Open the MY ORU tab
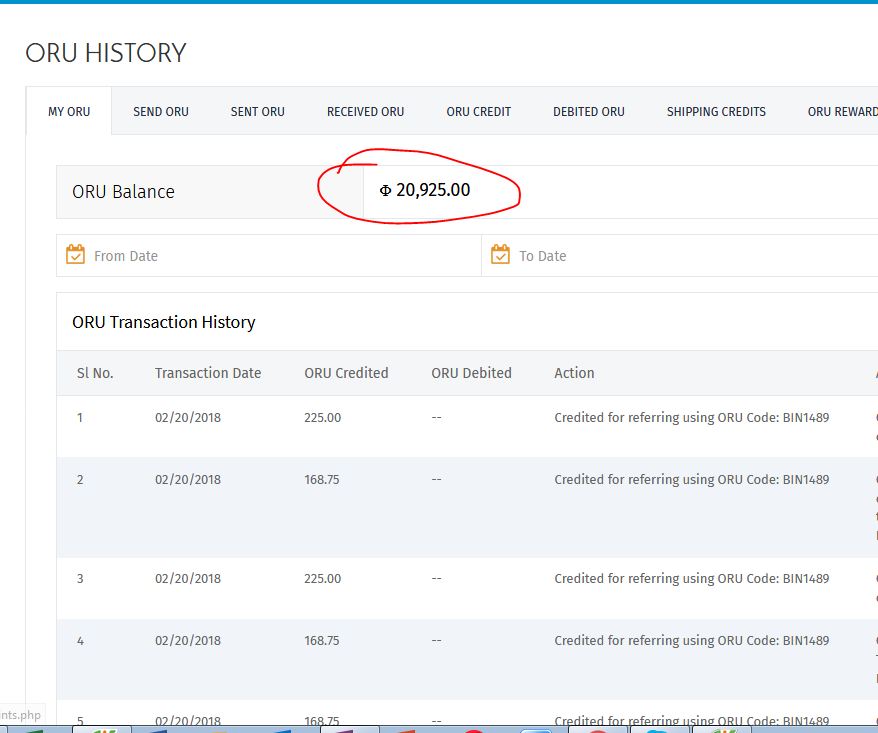Screen dimensions: 878x733 coord(69,111)
